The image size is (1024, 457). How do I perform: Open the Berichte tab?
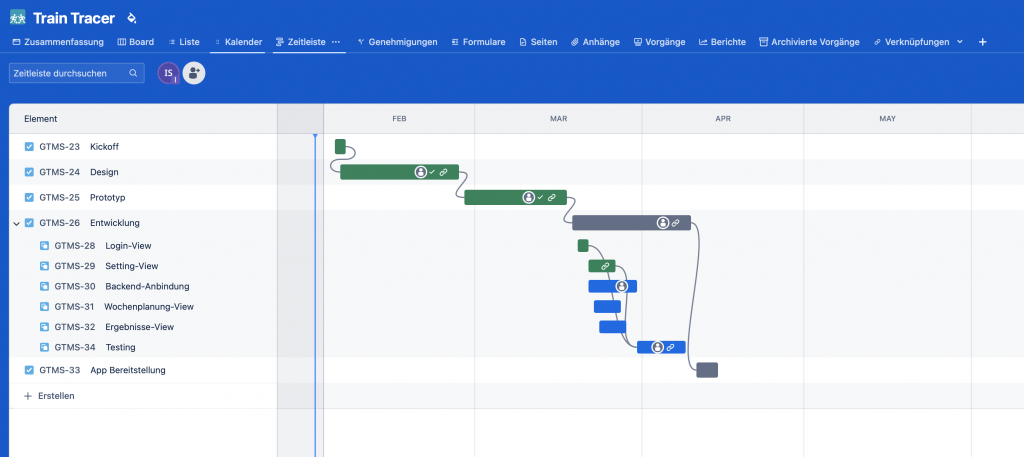[x=721, y=42]
